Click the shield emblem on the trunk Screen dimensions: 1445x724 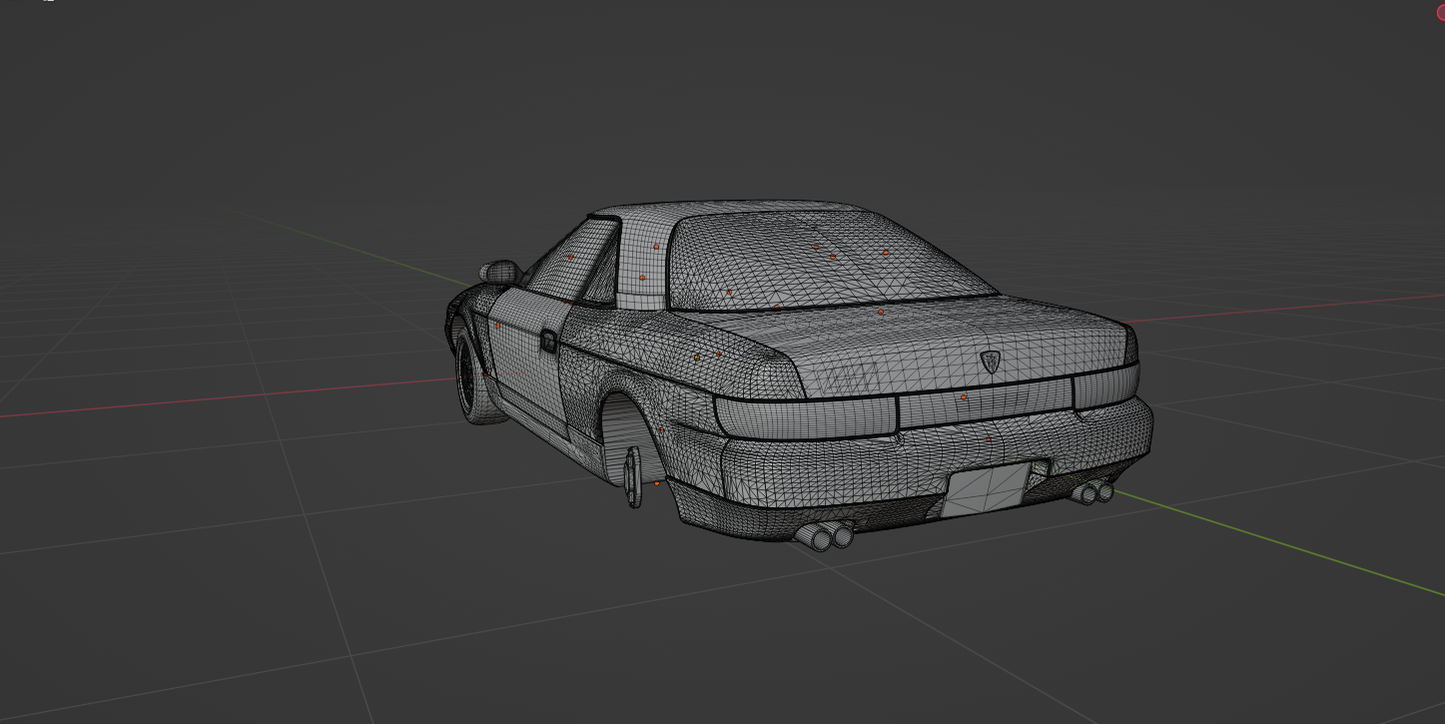tap(990, 362)
